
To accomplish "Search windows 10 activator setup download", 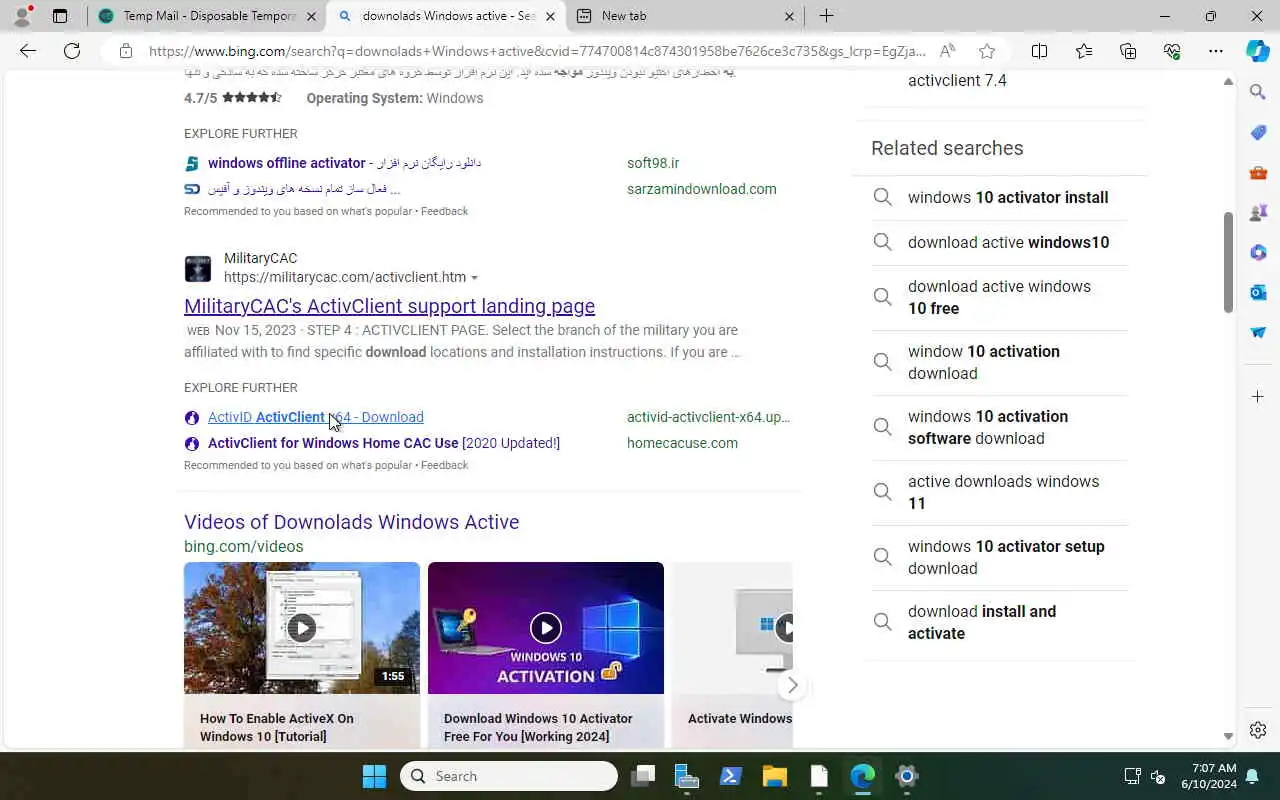I will click(1000, 557).
